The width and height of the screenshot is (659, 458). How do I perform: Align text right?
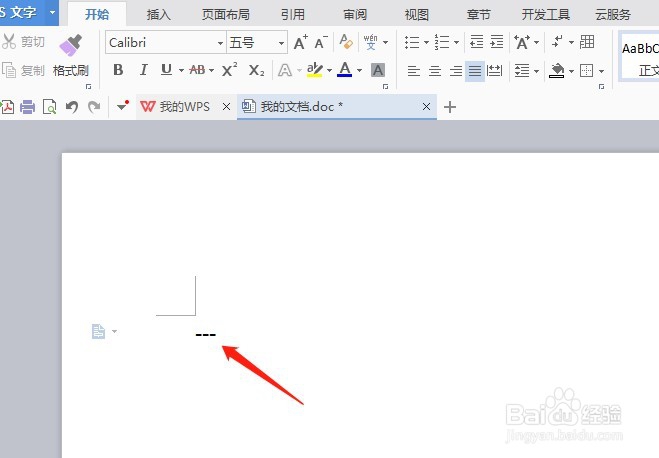coord(455,71)
